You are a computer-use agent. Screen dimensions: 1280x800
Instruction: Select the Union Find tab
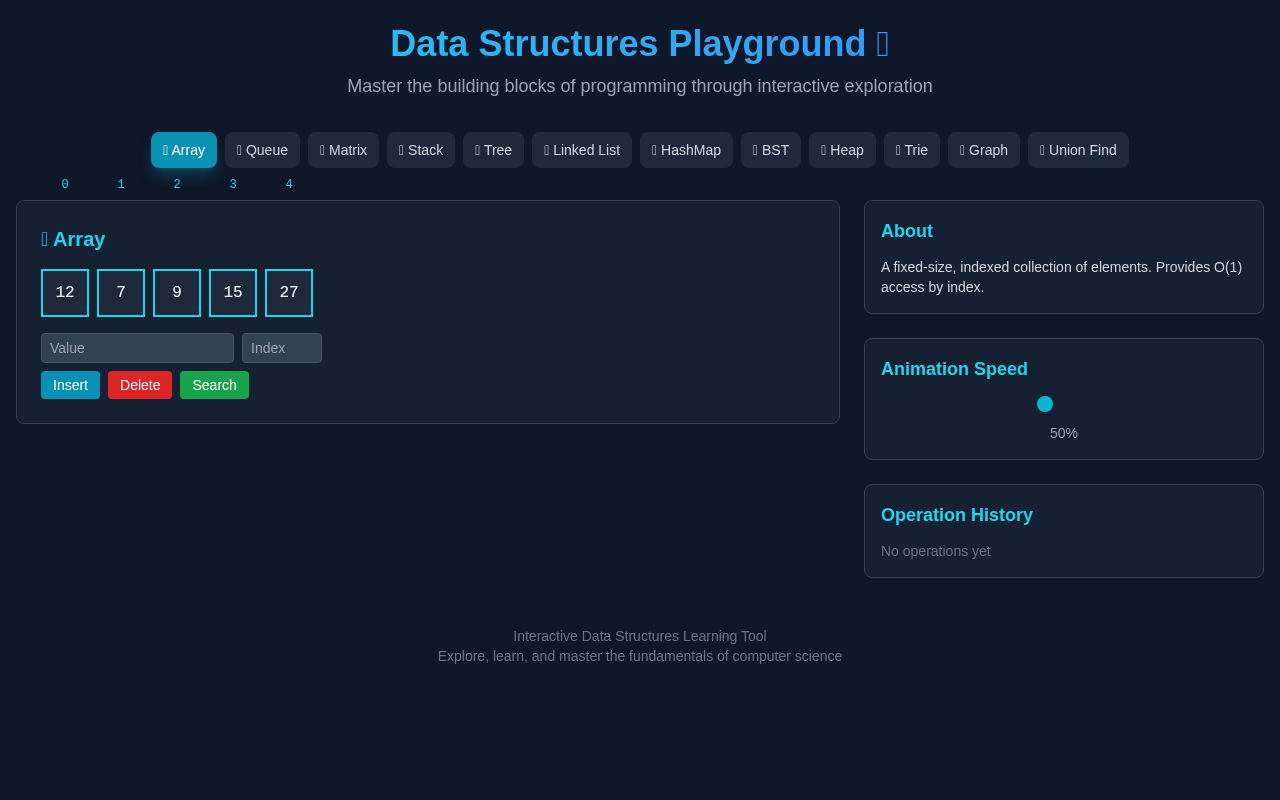click(1078, 149)
